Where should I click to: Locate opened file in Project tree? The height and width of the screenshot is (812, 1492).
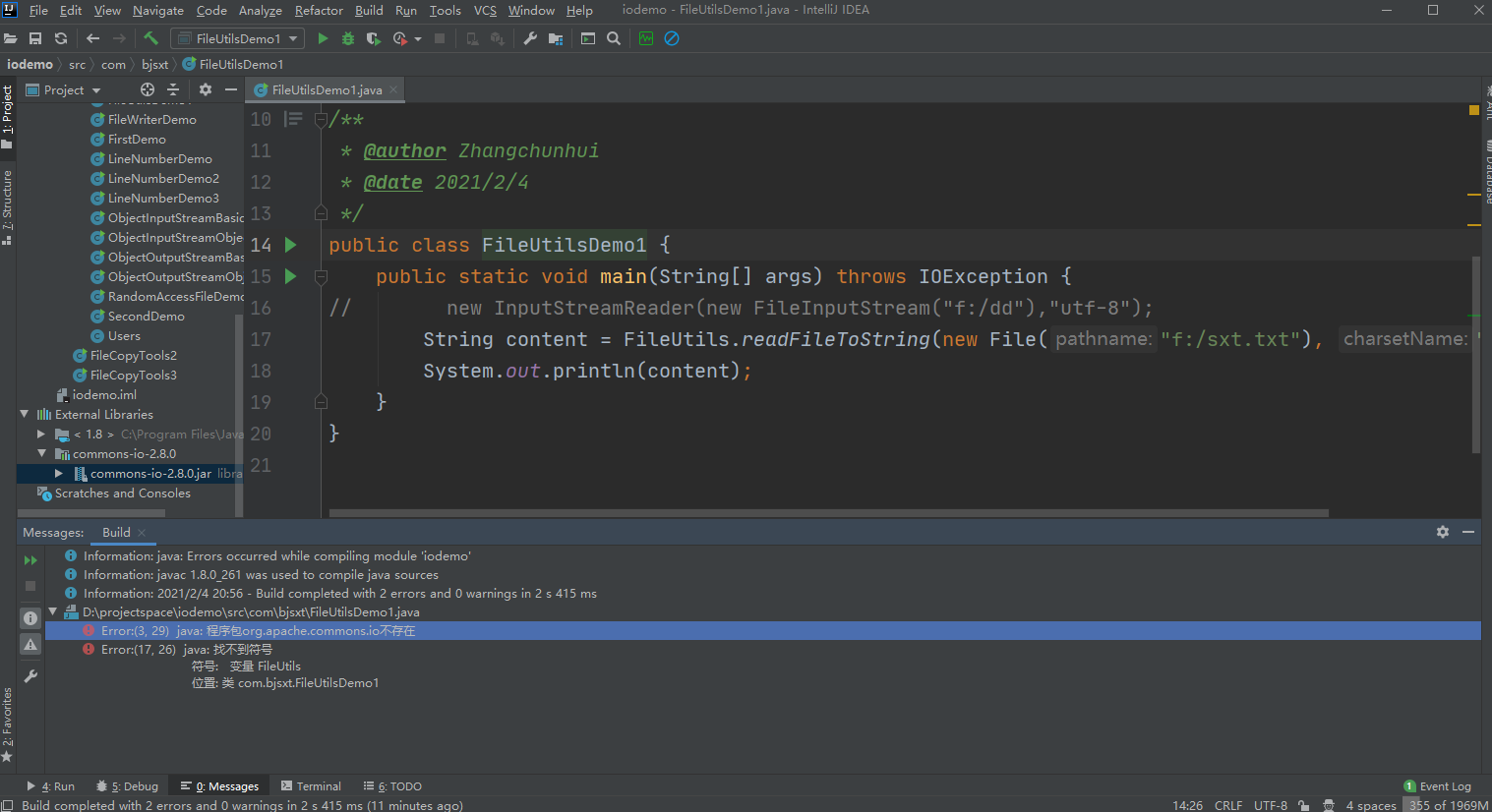(148, 89)
